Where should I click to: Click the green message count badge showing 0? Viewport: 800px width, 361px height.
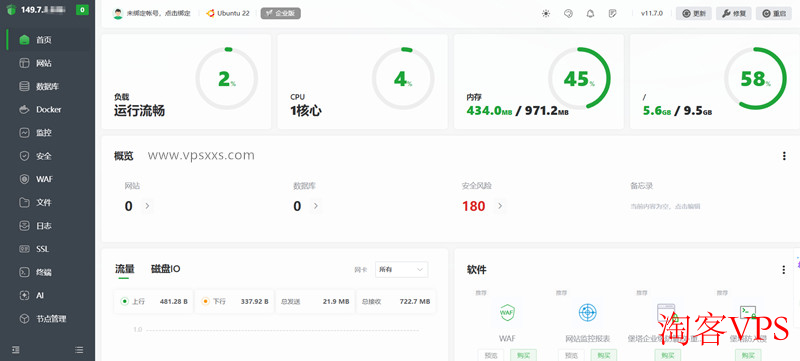(x=82, y=10)
